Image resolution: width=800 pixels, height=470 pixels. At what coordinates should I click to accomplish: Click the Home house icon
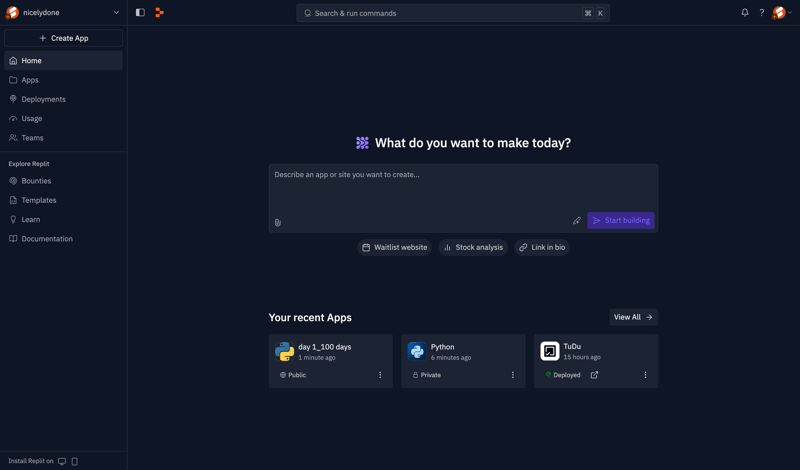coord(13,61)
